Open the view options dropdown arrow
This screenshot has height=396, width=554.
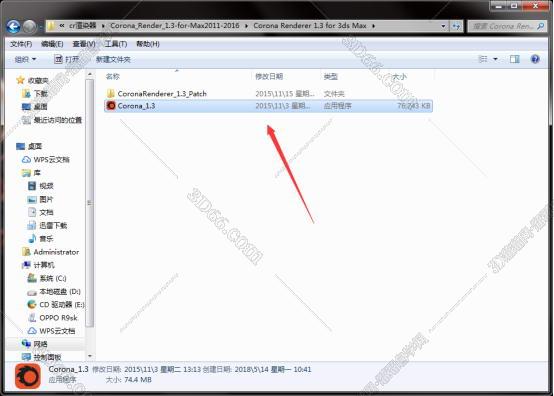tap(495, 59)
